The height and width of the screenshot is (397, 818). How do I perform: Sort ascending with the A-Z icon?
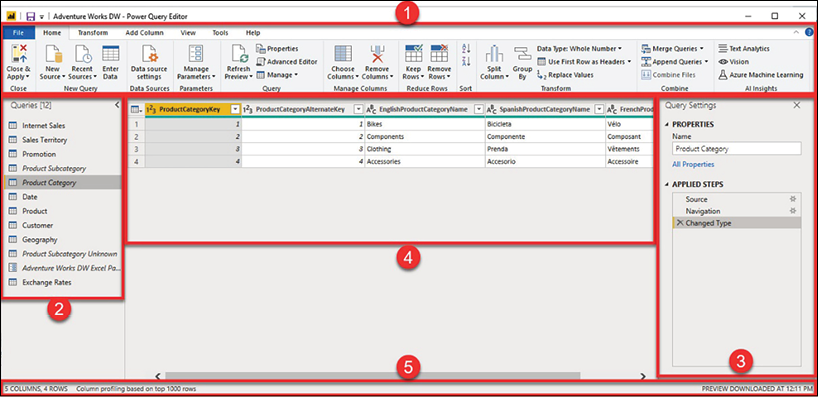[x=466, y=49]
